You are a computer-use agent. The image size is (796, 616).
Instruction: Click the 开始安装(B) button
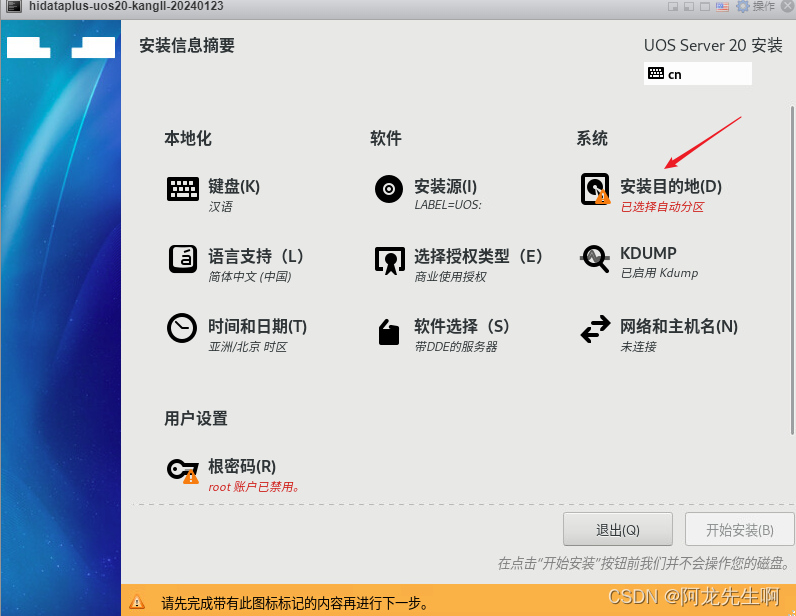coord(740,530)
